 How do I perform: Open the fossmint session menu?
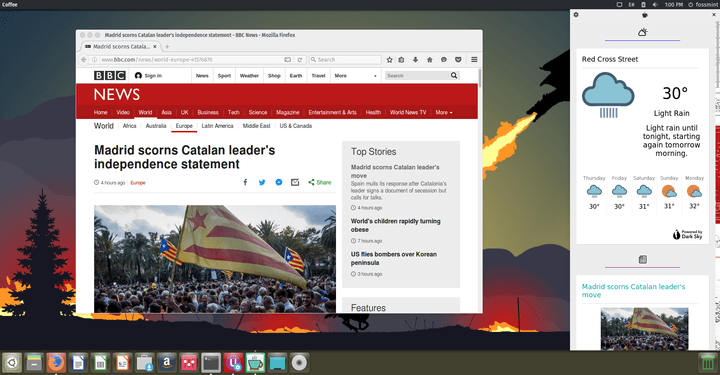[x=703, y=5]
